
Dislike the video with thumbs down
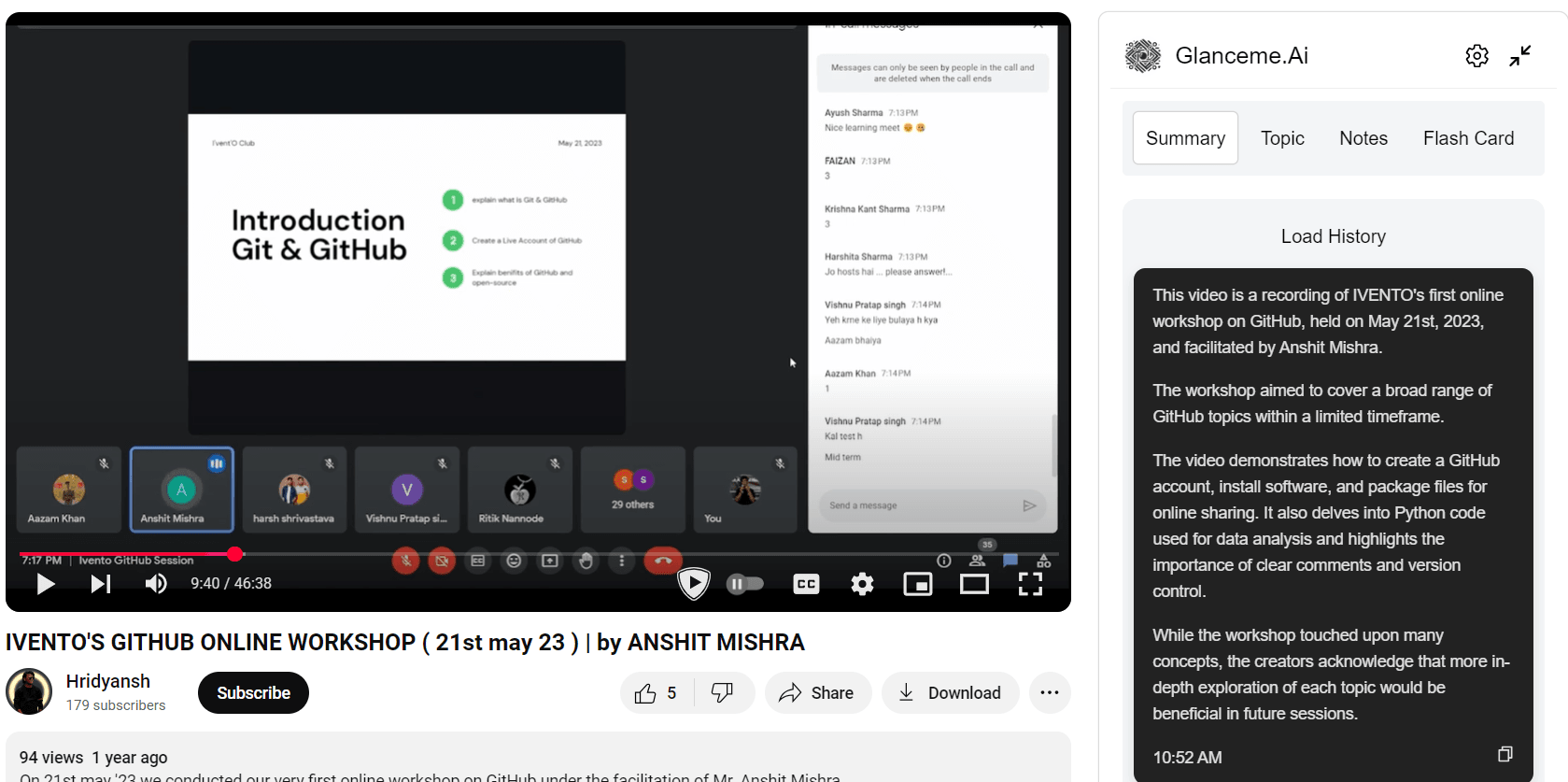[x=723, y=693]
